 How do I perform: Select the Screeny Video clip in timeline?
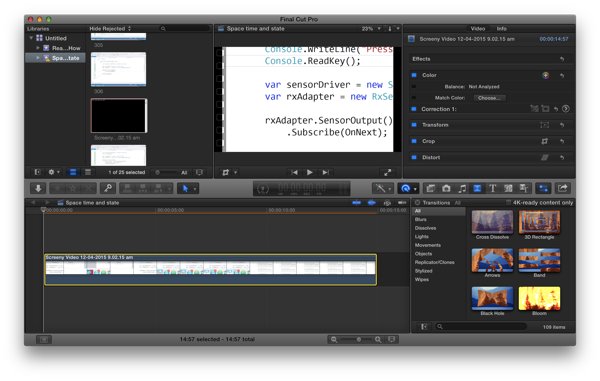tap(210, 270)
